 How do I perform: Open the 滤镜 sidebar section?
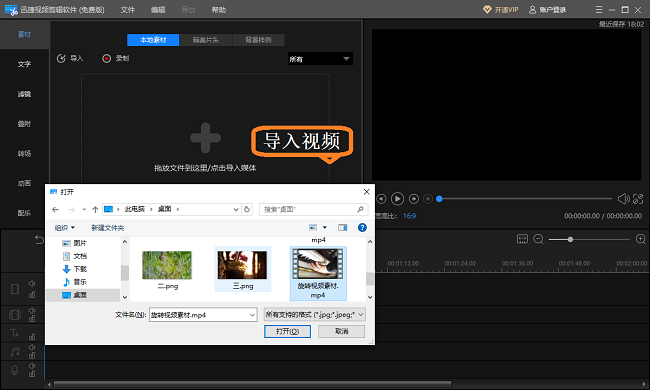click(x=24, y=94)
